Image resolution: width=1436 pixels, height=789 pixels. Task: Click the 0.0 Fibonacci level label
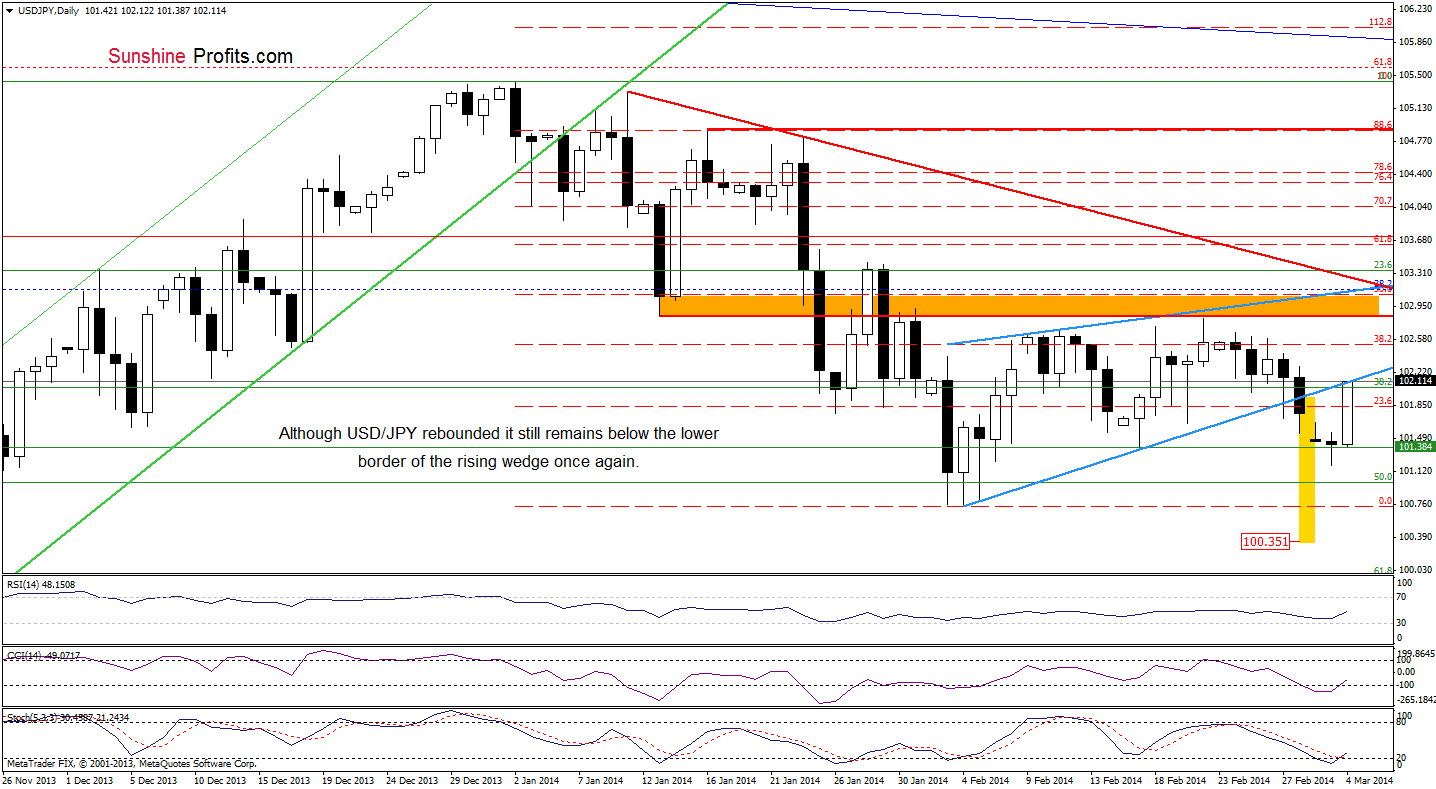1385,500
